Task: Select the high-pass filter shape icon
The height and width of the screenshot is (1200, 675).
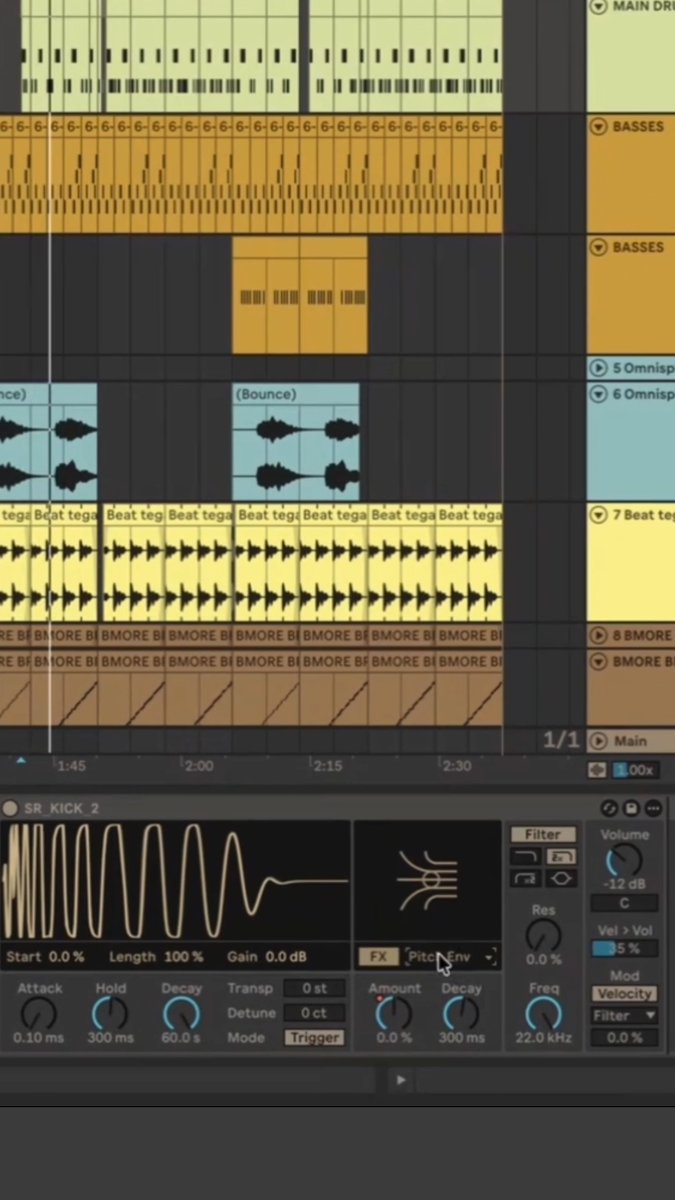Action: tap(526, 879)
